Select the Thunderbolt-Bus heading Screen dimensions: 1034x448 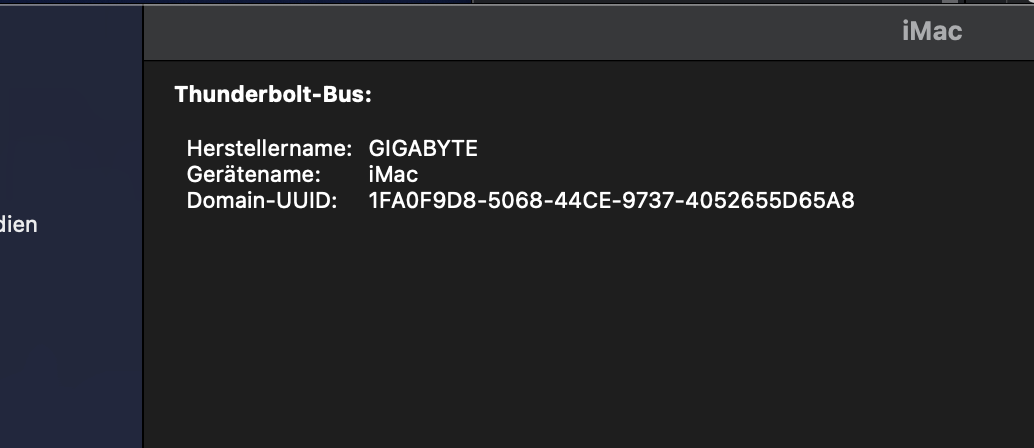[273, 95]
